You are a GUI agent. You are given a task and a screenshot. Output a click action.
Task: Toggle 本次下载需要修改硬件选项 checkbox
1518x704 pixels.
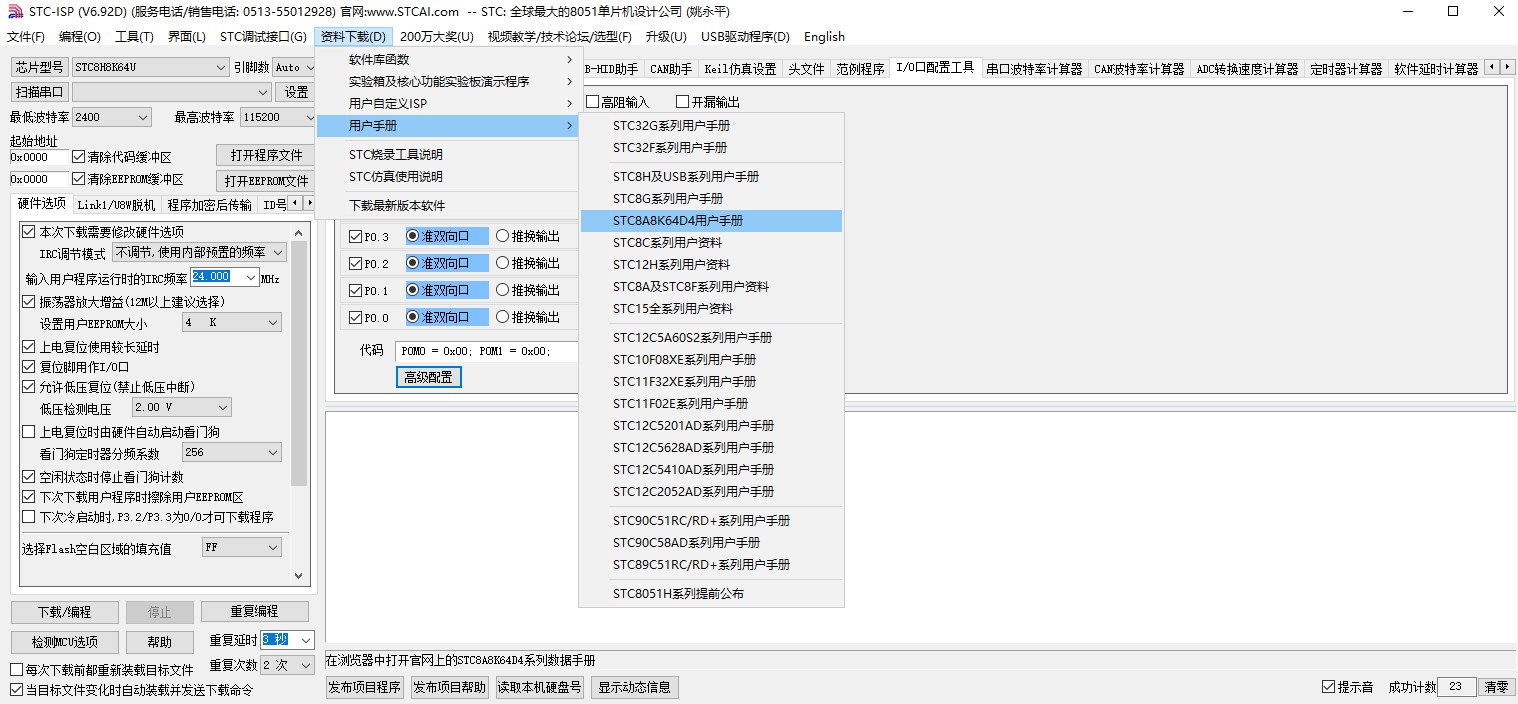[28, 232]
